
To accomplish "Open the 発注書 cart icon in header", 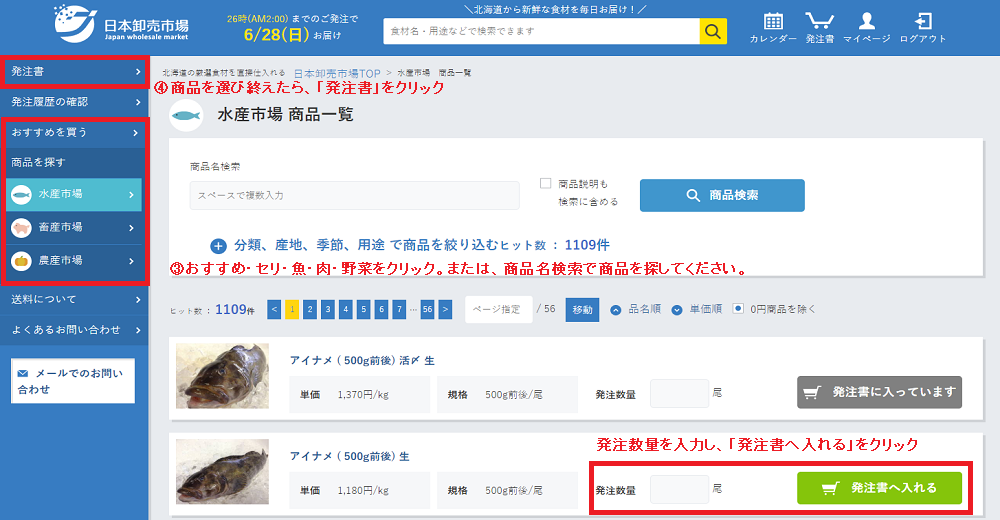I will [x=820, y=27].
